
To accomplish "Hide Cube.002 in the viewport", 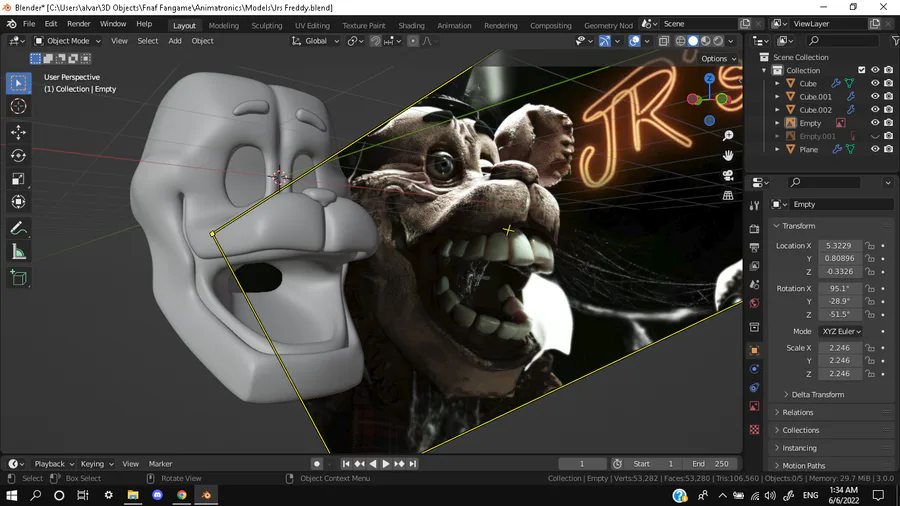I will pyautogui.click(x=875, y=110).
